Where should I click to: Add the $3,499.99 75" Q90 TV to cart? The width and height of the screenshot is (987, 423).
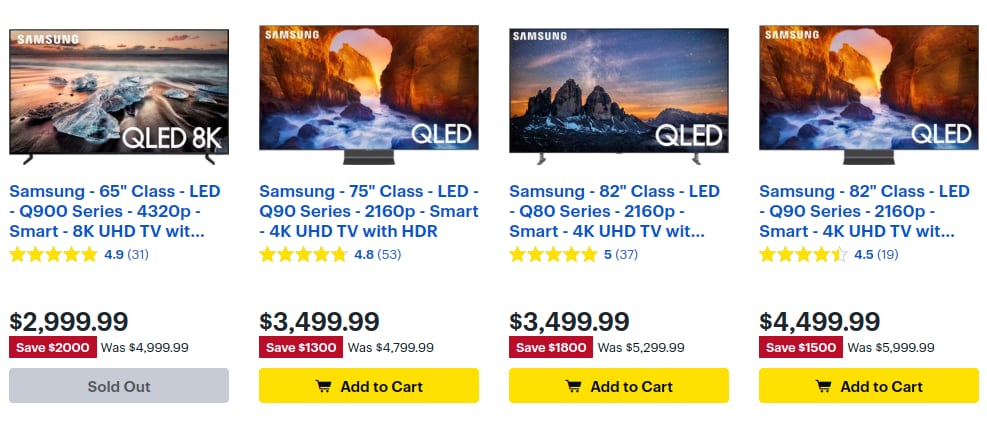[368, 386]
